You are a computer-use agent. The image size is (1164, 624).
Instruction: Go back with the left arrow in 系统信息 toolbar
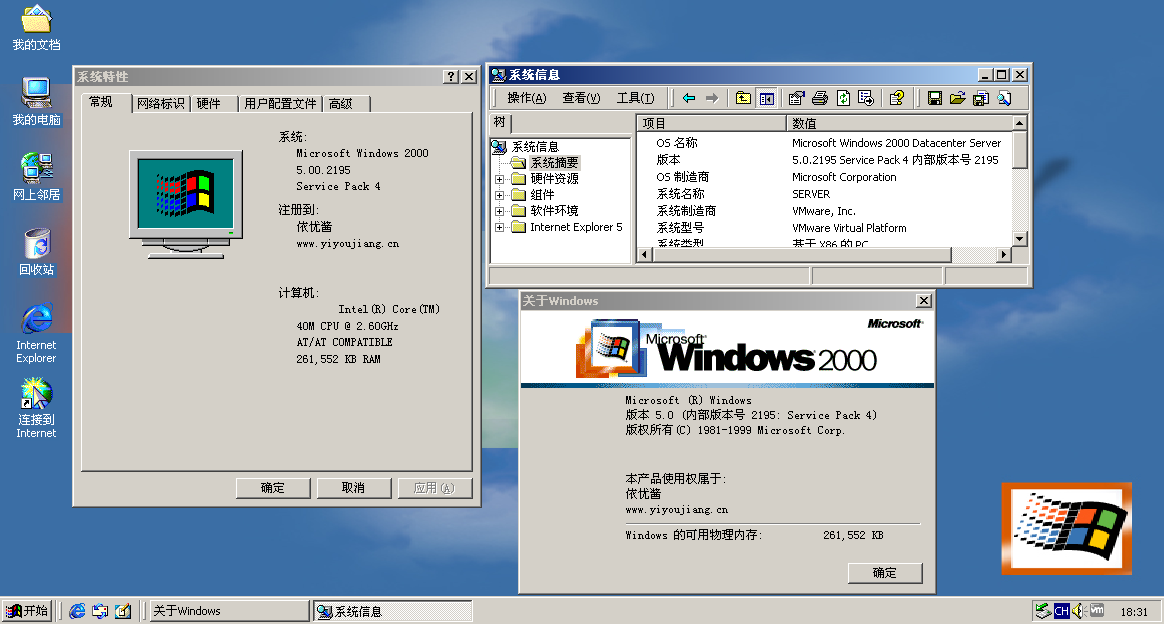(689, 98)
